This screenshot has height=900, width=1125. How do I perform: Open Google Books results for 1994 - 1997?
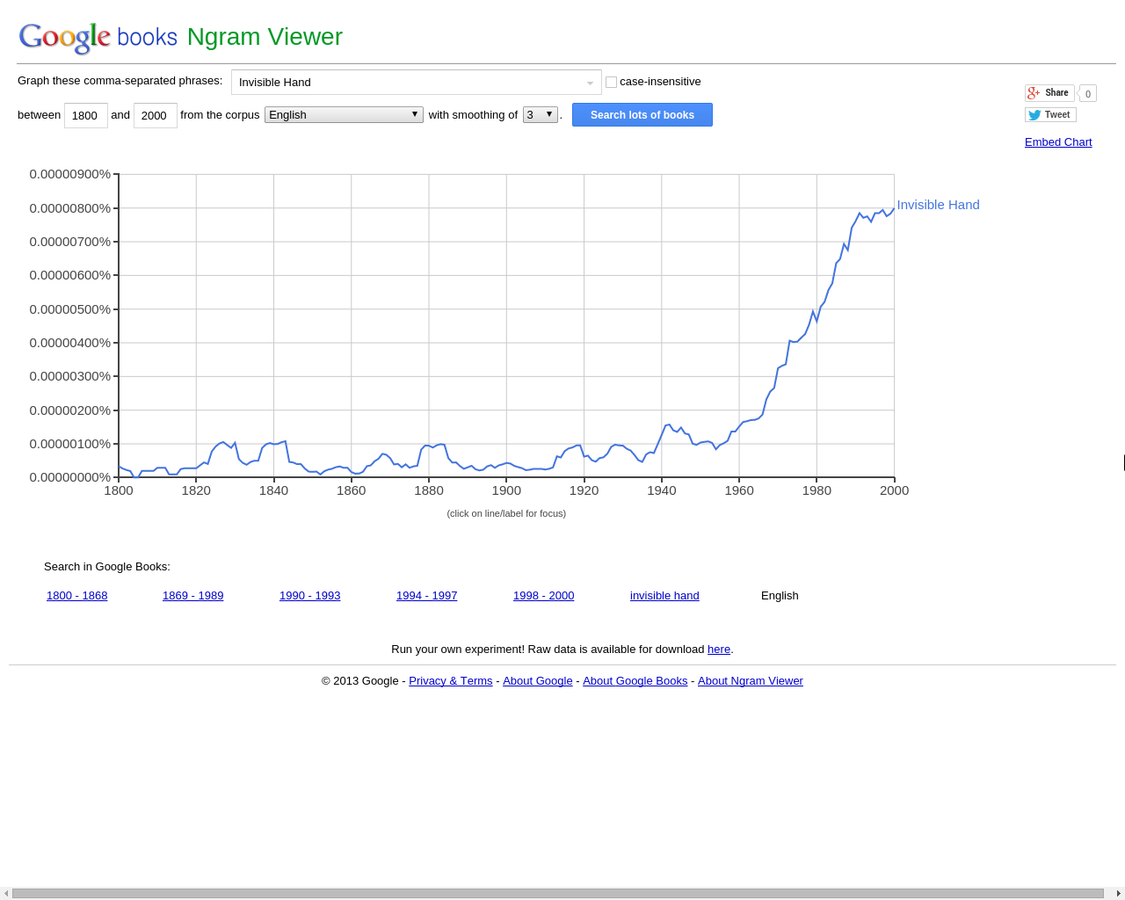pyautogui.click(x=427, y=596)
